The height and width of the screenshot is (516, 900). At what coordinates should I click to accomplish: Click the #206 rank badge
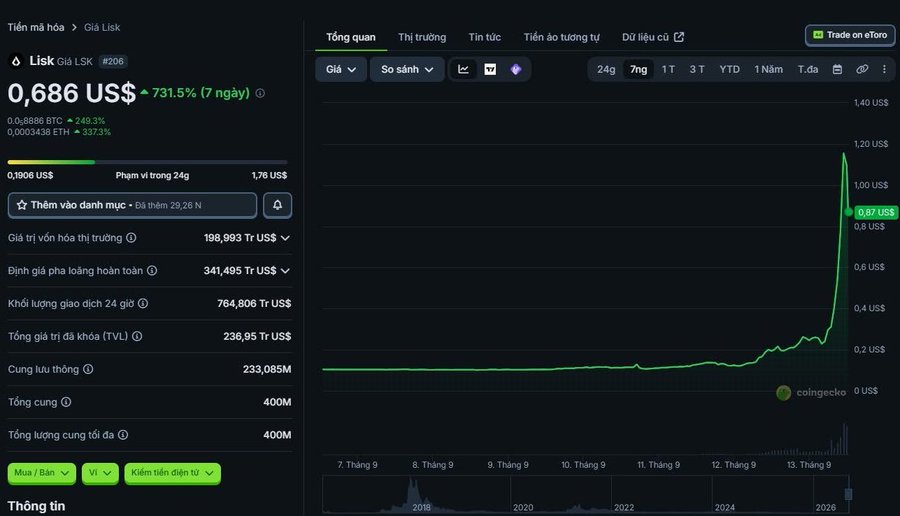coord(113,61)
